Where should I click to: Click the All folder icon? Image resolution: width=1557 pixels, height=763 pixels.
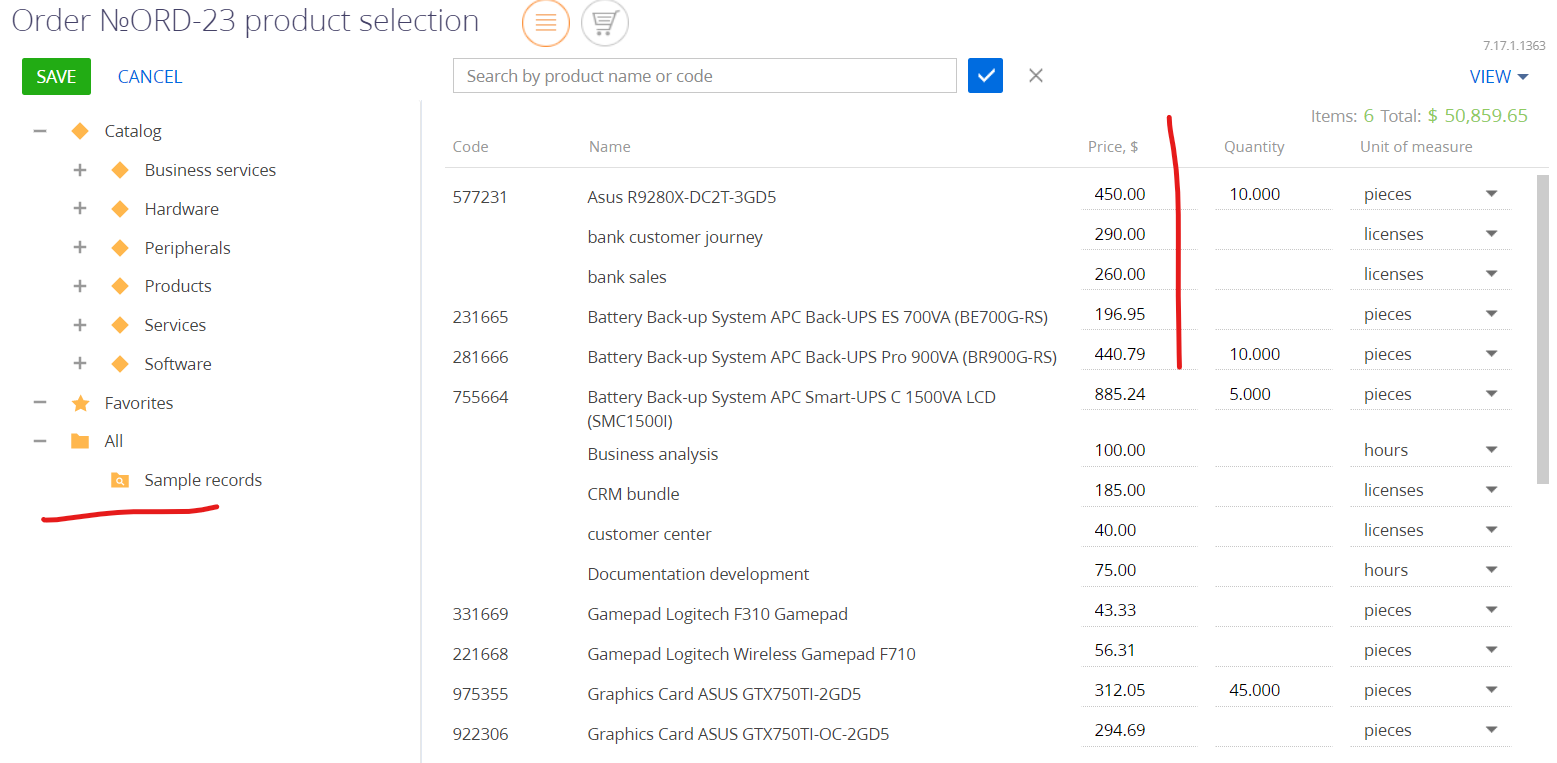80,441
